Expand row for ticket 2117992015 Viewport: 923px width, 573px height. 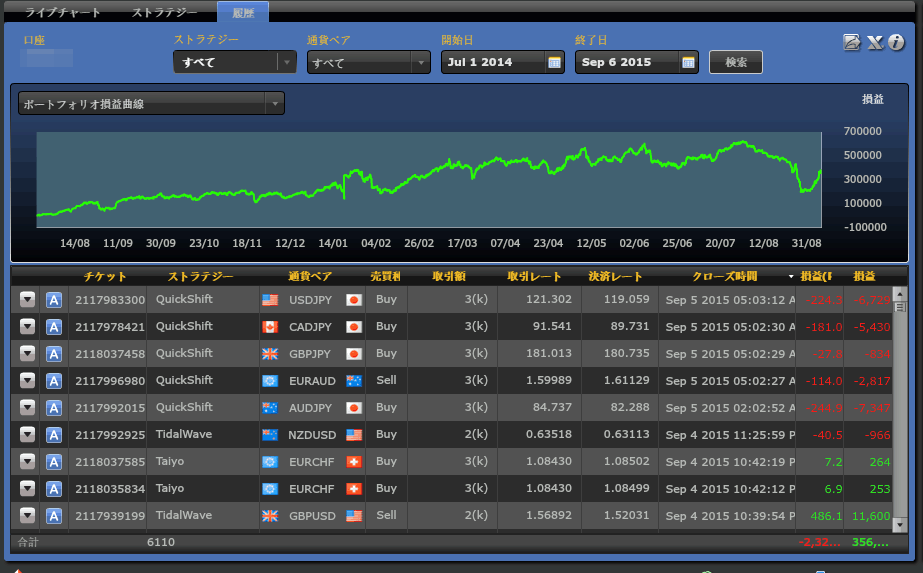pyautogui.click(x=27, y=408)
